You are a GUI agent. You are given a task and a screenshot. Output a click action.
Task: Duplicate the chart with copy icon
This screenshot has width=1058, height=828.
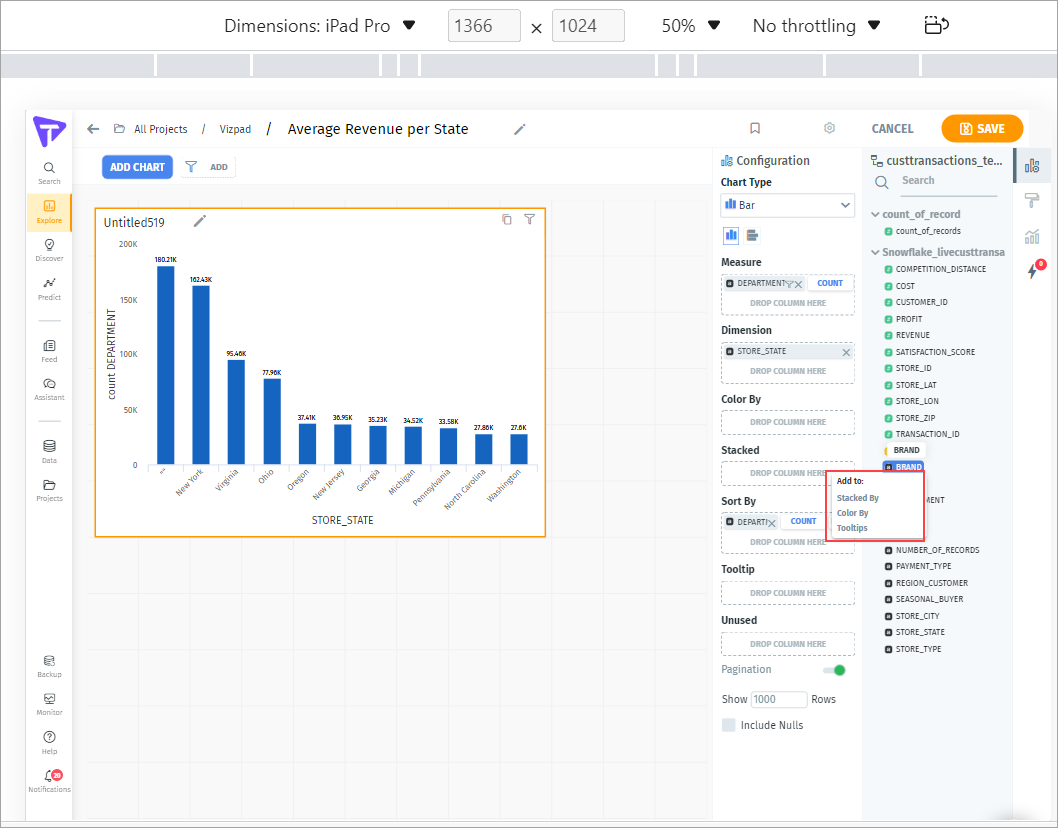point(507,219)
